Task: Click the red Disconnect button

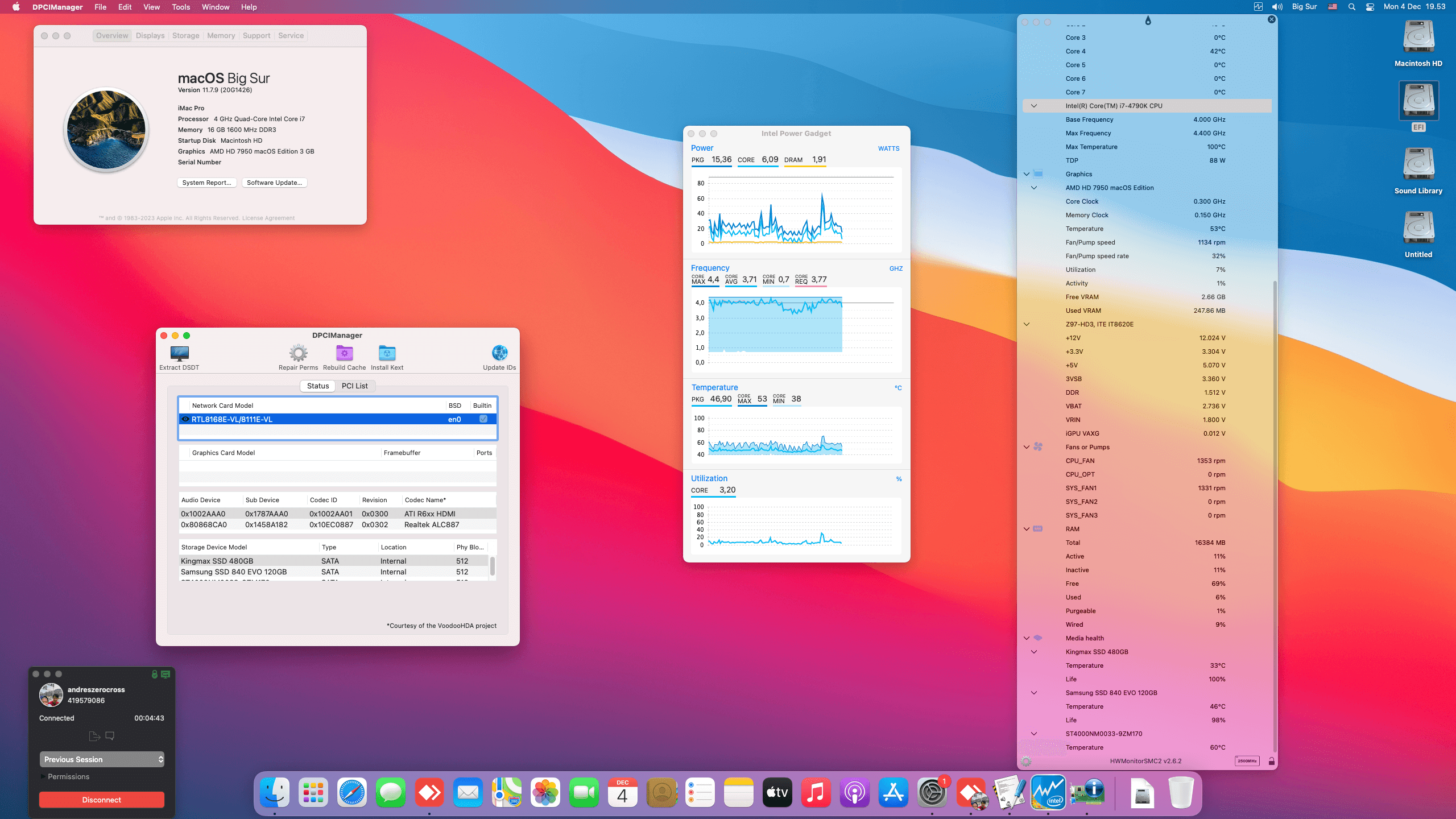Action: pyautogui.click(x=102, y=800)
